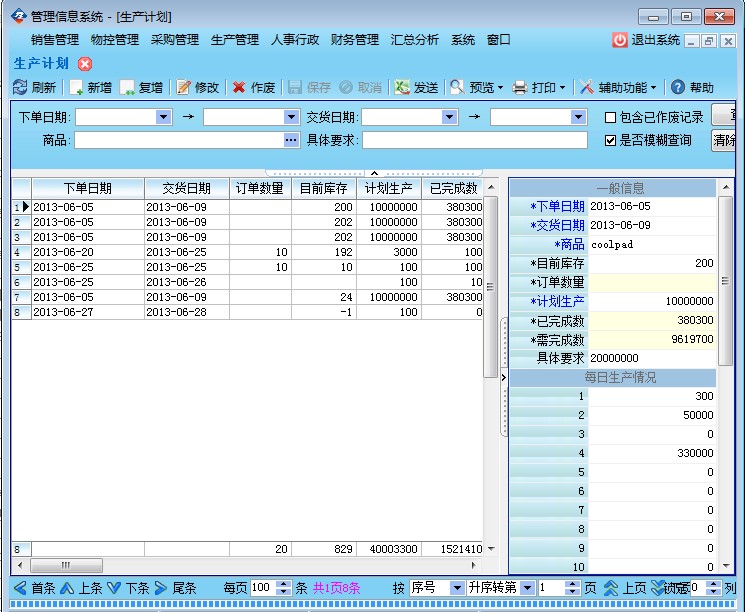745x612 pixels.
Task: Open the 升序 sort order dropdown
Action: tap(527, 588)
